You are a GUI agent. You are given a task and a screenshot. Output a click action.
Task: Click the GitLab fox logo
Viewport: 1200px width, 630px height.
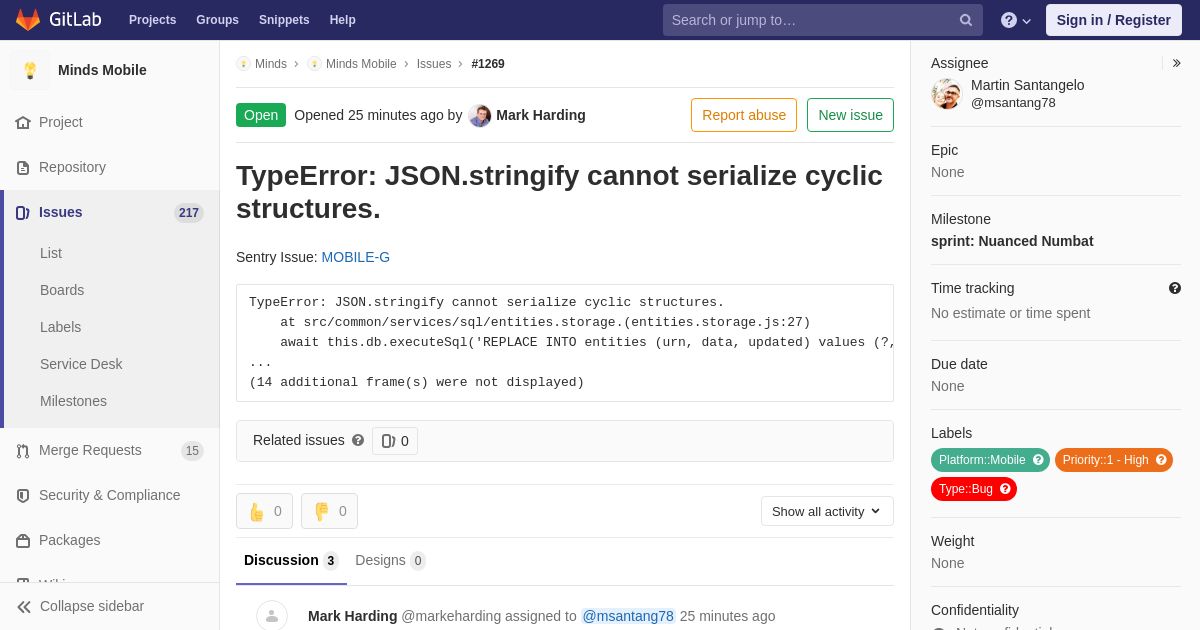coord(28,20)
